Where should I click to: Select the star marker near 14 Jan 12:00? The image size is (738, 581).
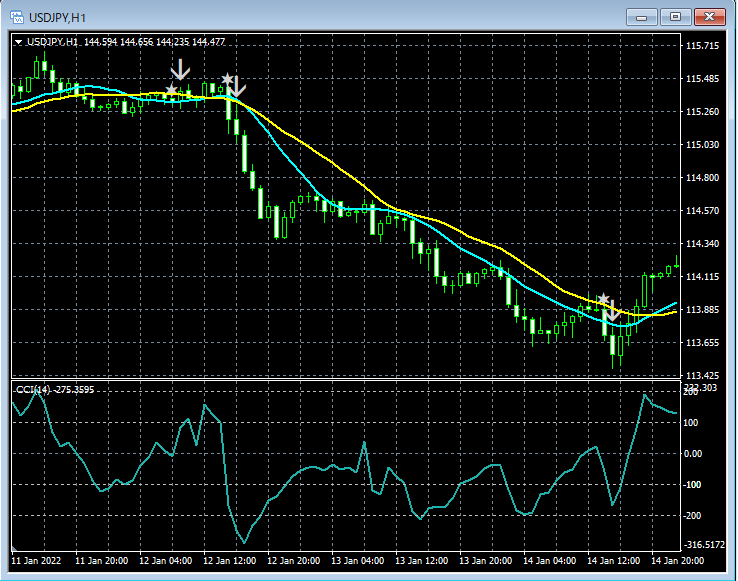tap(604, 299)
